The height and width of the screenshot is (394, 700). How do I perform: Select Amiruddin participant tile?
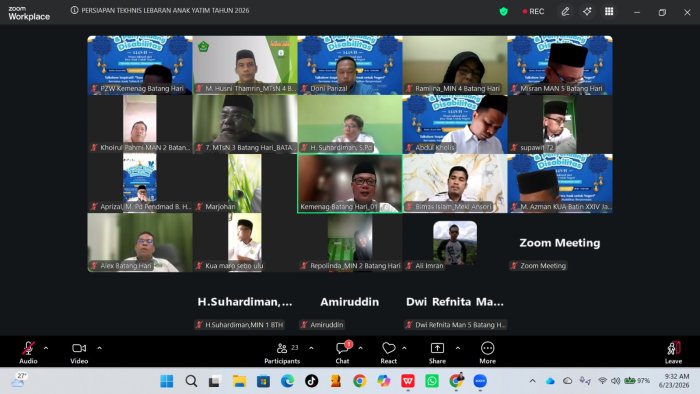tap(350, 302)
